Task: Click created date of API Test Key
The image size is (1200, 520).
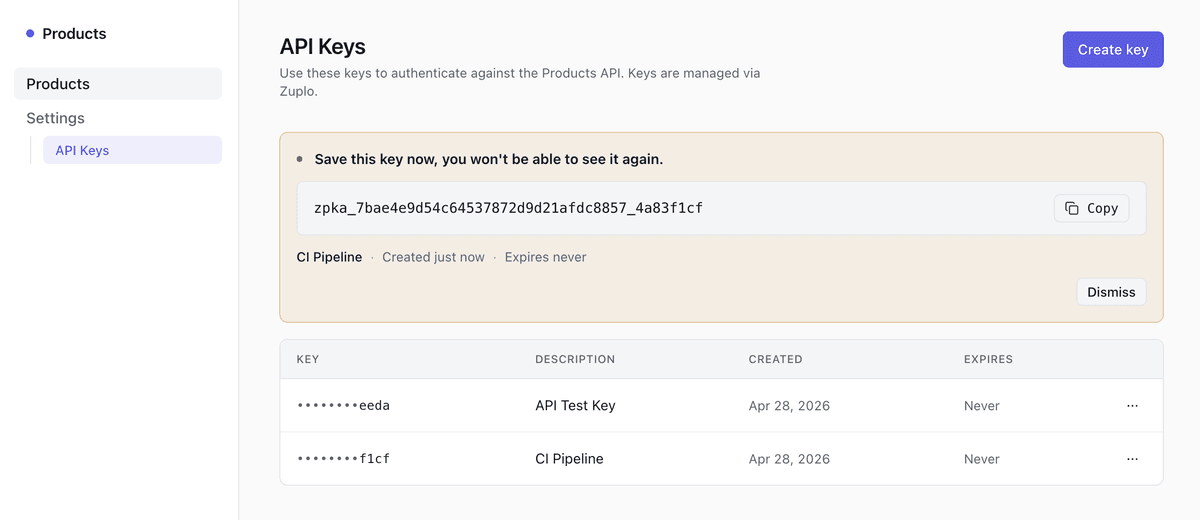Action: point(789,406)
